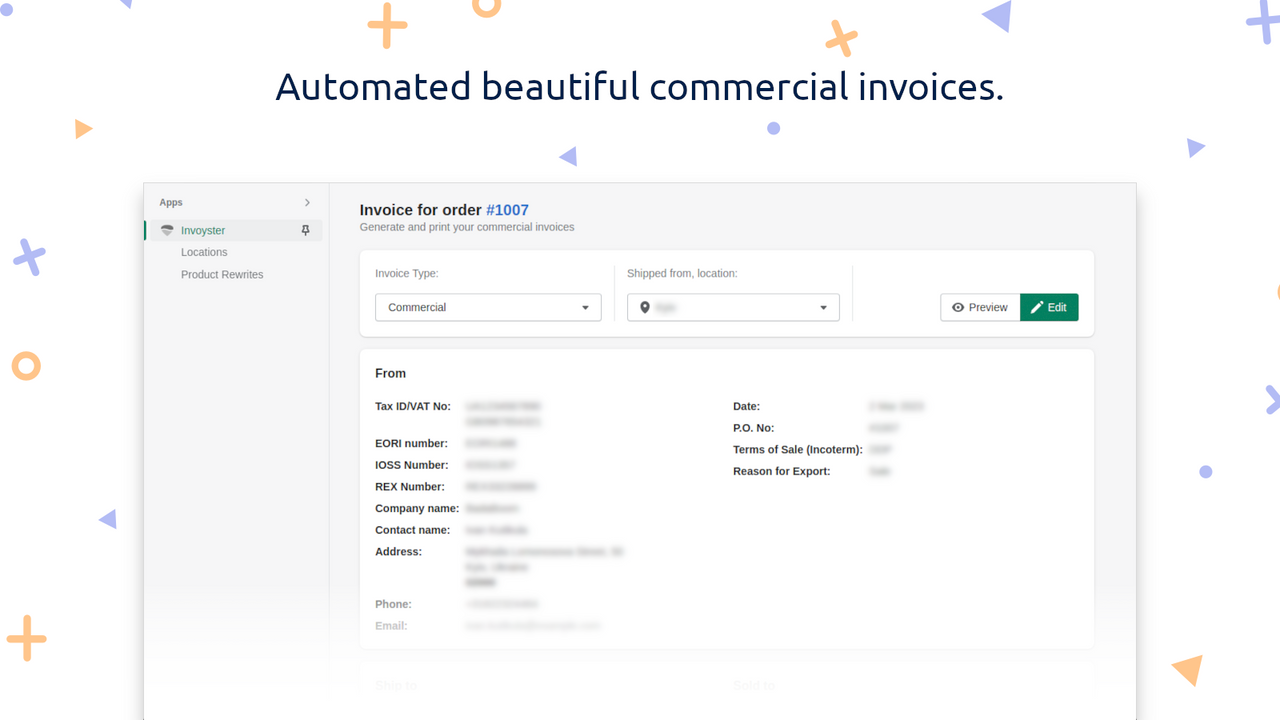Viewport: 1280px width, 720px height.
Task: Open the Shipped from location selector
Action: tap(733, 307)
